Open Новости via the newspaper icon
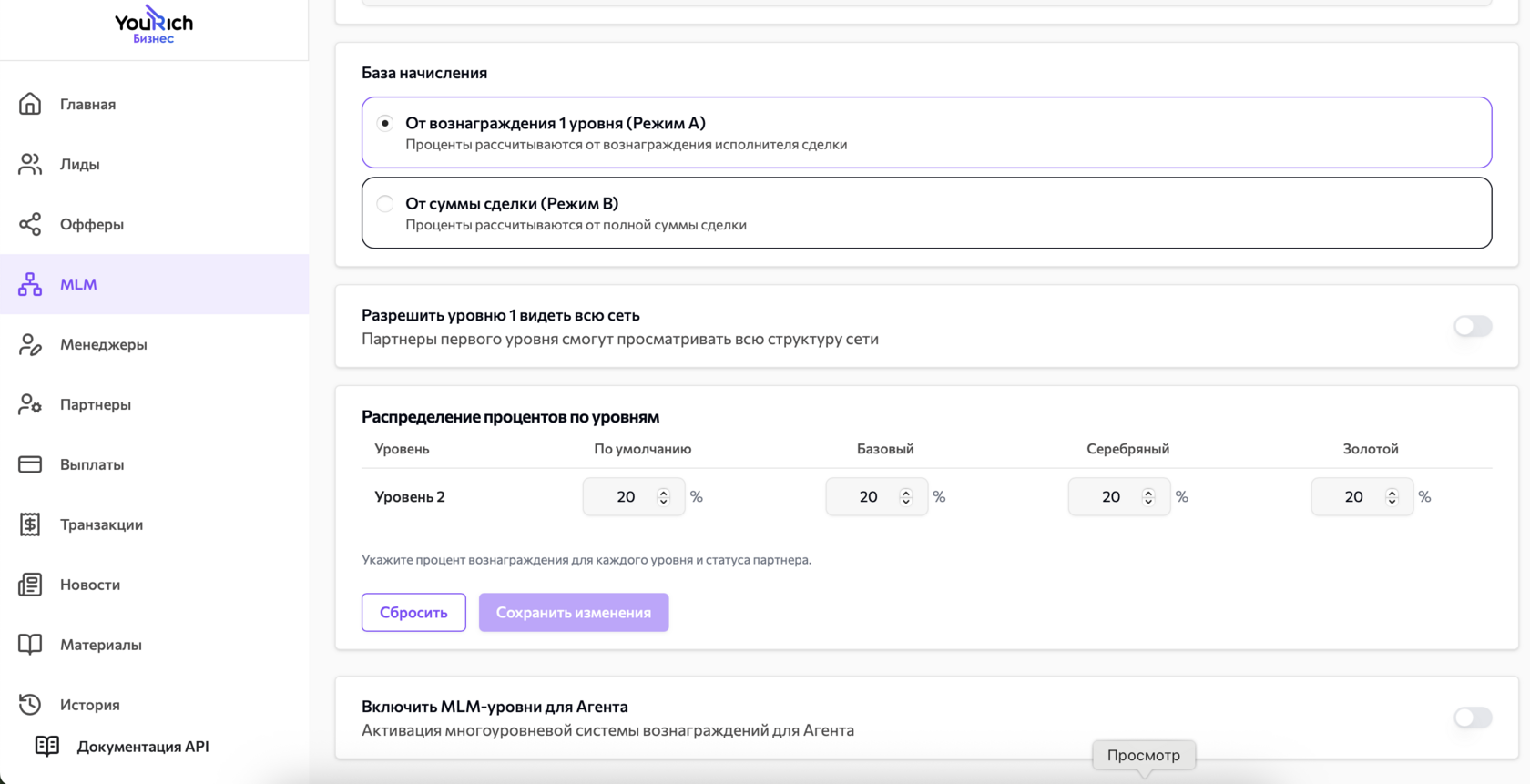The width and height of the screenshot is (1530, 784). [30, 585]
